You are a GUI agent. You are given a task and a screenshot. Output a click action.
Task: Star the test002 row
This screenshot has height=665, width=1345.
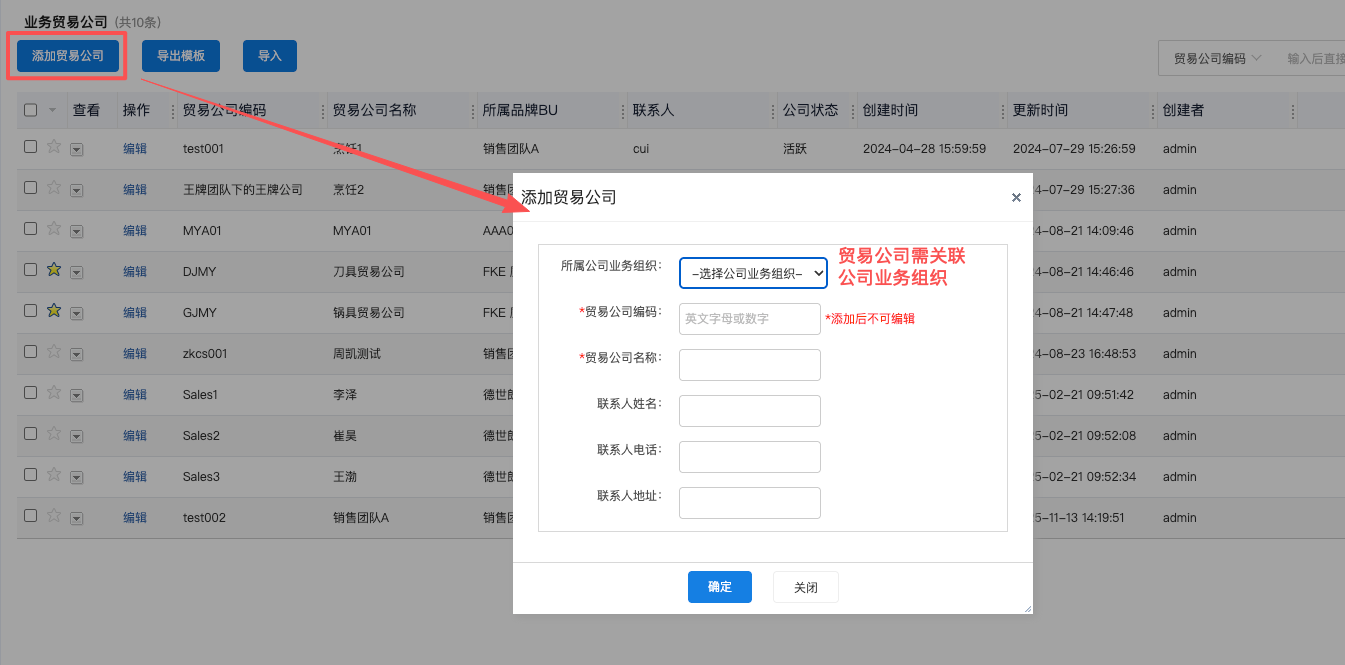(x=54, y=516)
